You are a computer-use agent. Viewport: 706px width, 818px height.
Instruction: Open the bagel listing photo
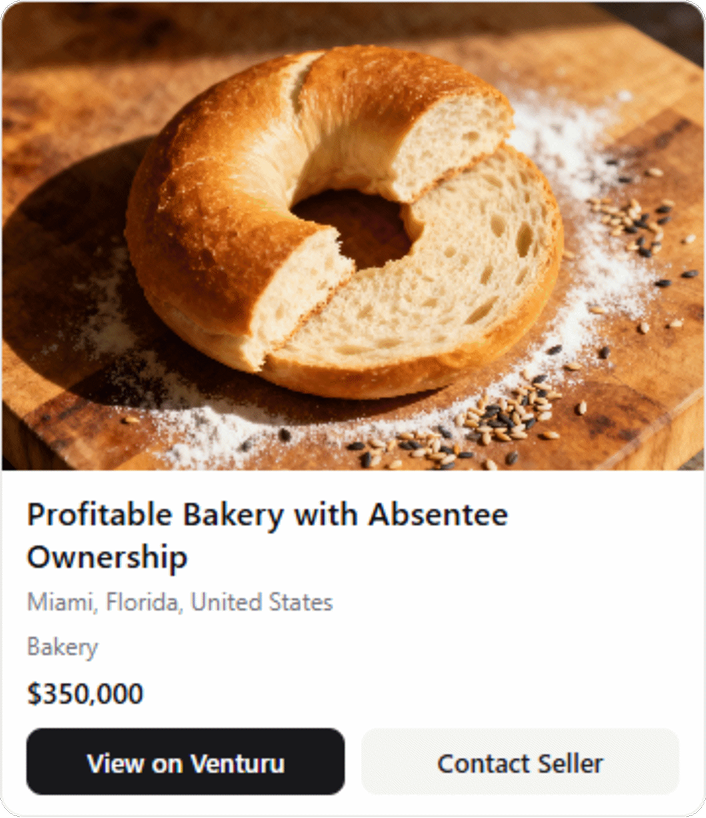pyautogui.click(x=353, y=236)
